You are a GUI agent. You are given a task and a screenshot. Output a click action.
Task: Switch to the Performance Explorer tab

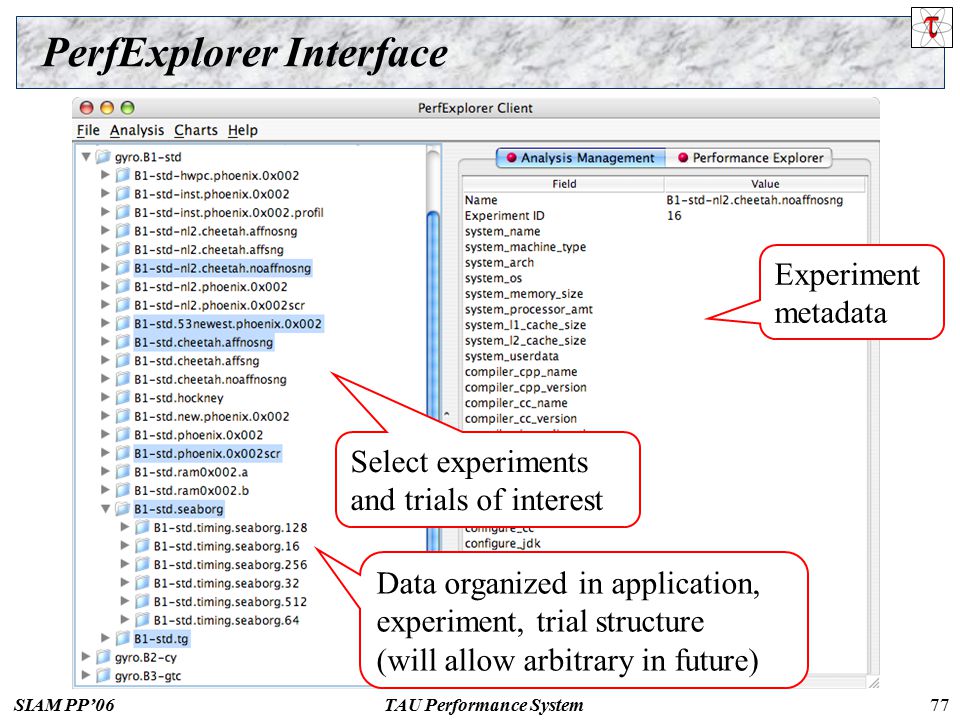tap(751, 158)
